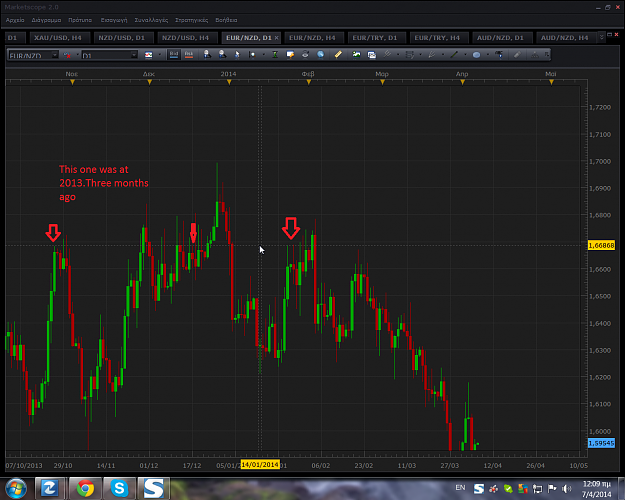Click the Windows Start button
The height and width of the screenshot is (500, 625).
pos(16,488)
